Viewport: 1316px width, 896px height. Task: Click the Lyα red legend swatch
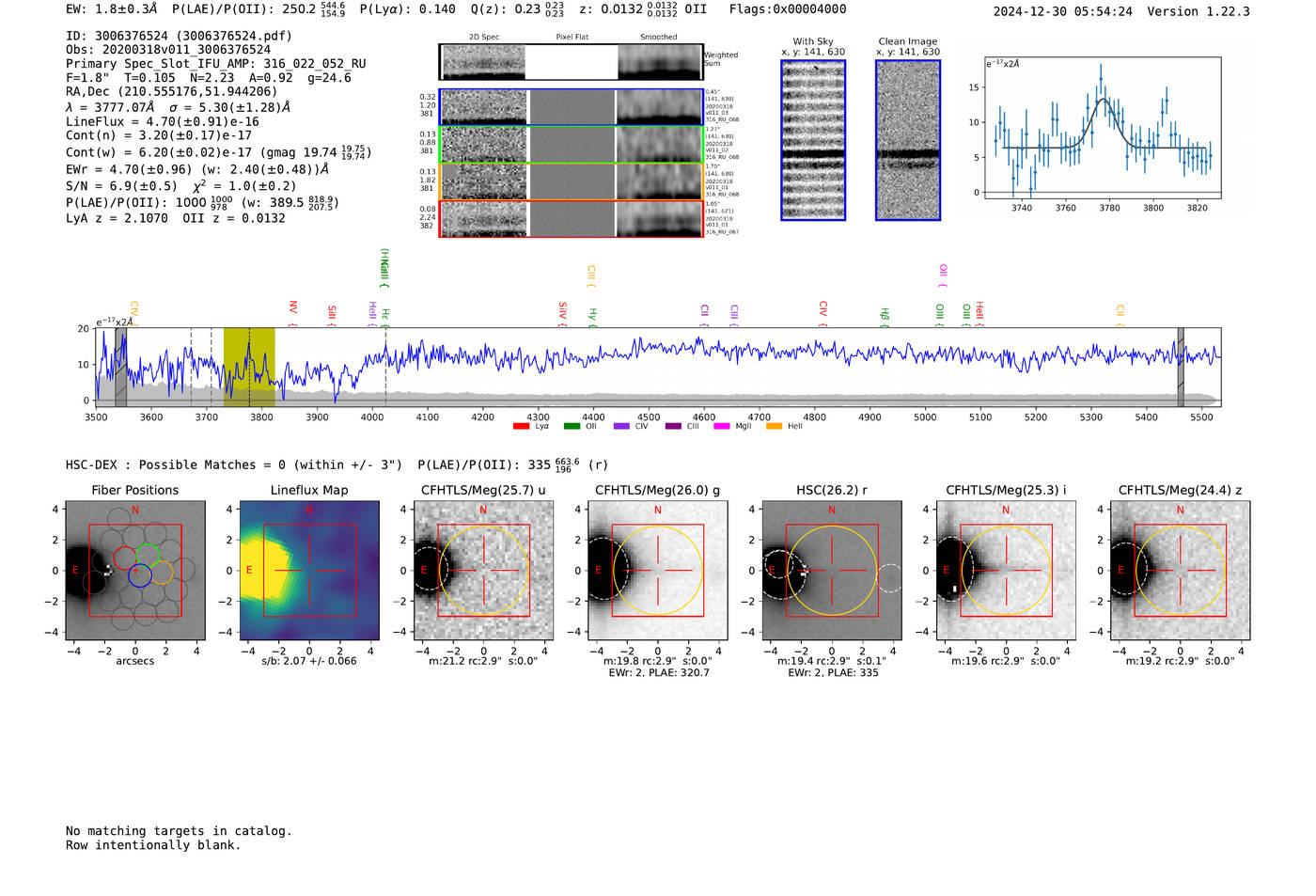(521, 427)
